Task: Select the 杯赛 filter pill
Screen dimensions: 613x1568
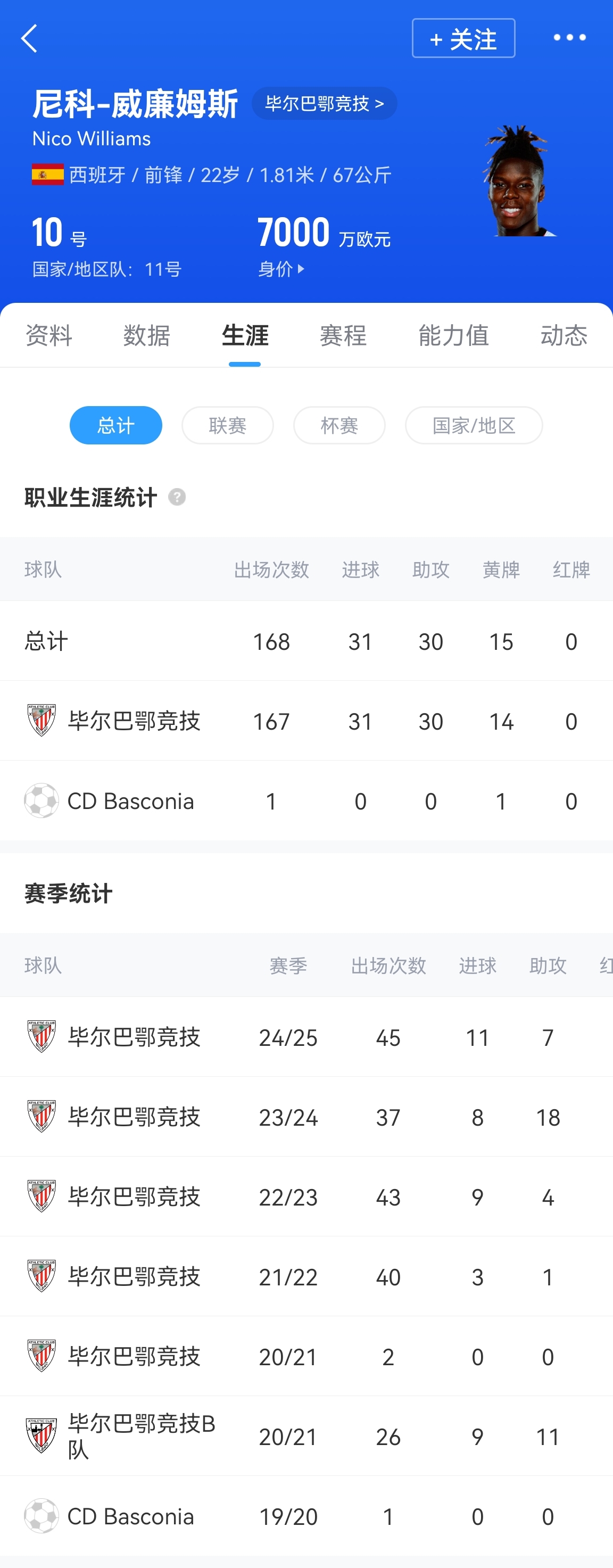Action: click(x=339, y=425)
